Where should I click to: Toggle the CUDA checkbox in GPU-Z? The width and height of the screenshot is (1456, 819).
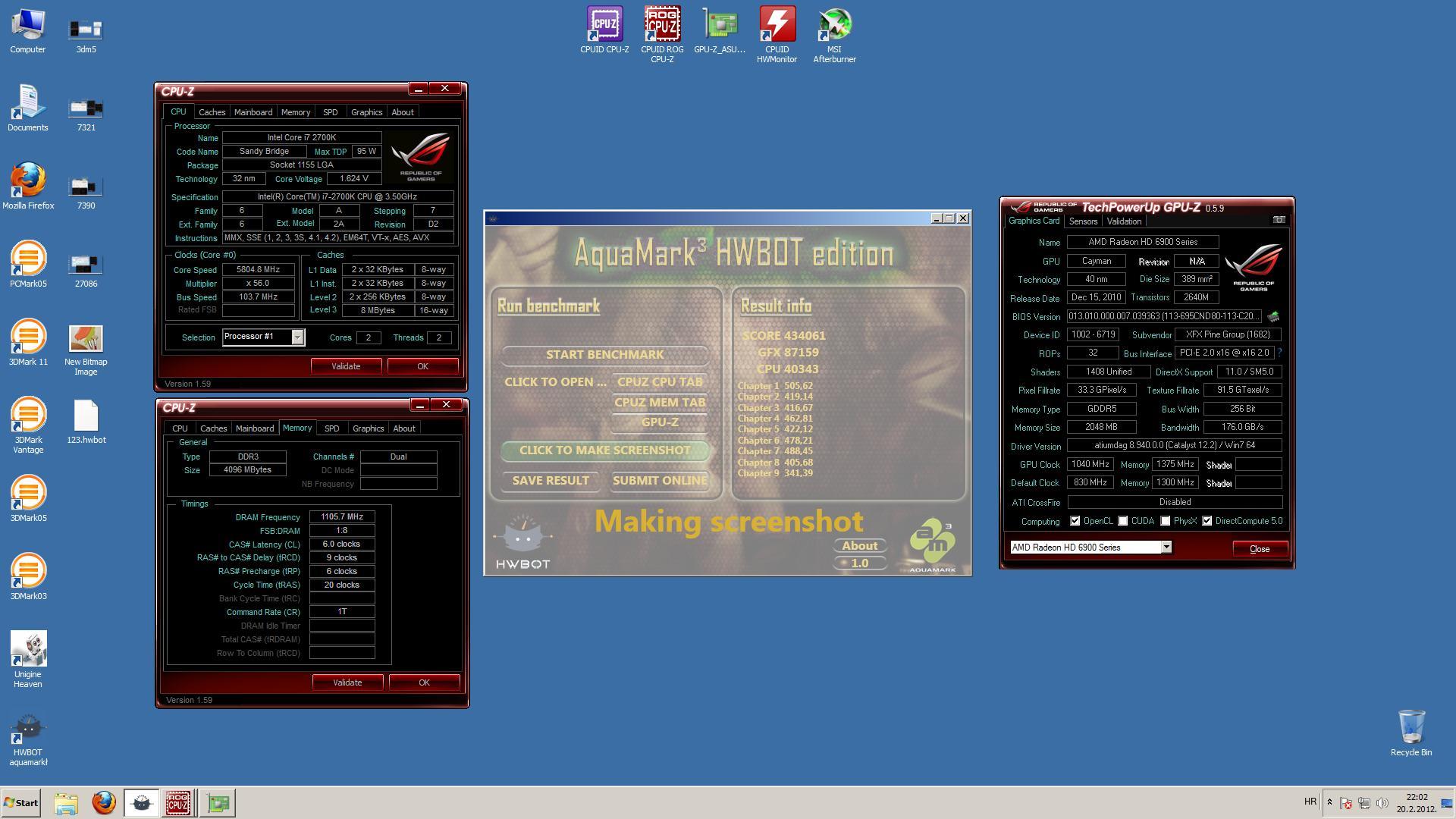point(1122,521)
